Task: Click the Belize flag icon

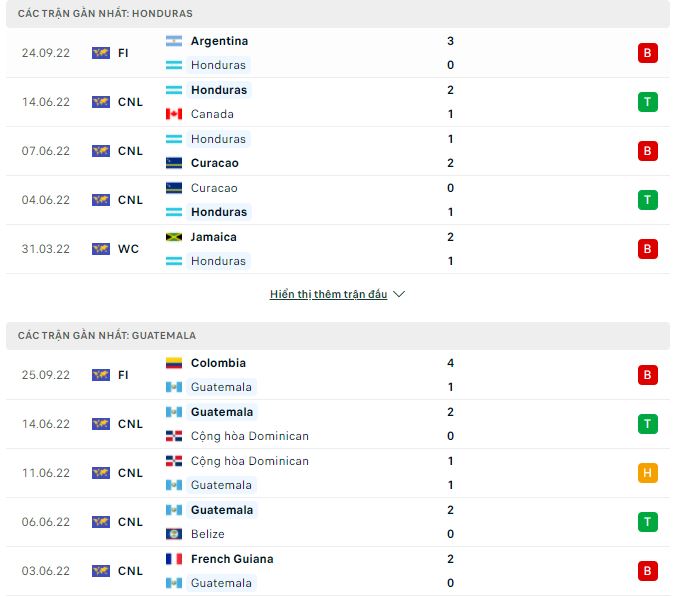Action: point(174,534)
